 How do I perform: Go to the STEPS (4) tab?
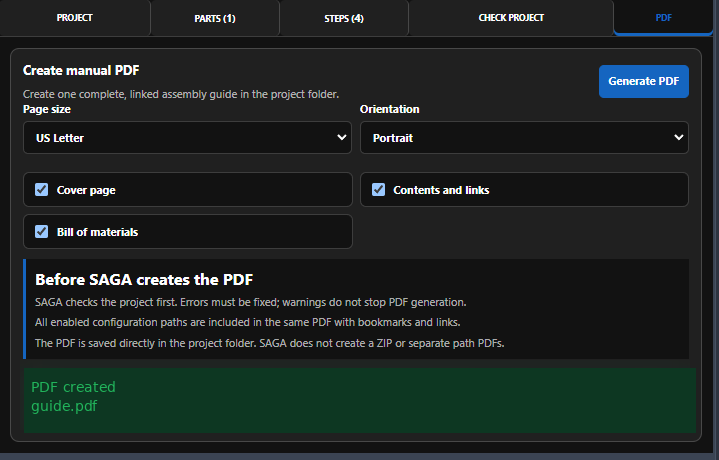(344, 18)
